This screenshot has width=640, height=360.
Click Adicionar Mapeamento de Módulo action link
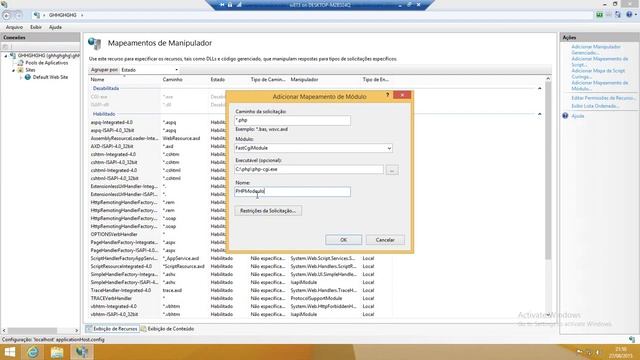(x=600, y=86)
